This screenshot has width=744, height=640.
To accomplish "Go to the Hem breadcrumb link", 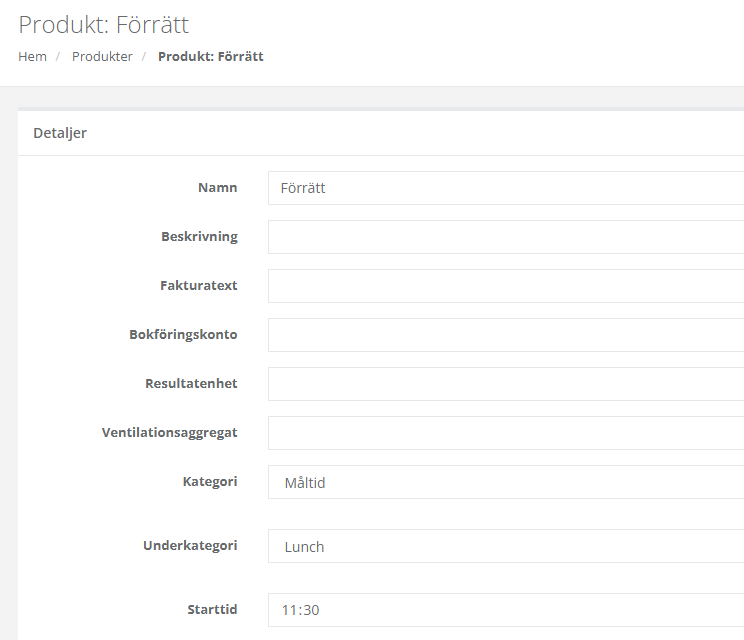I will 32,56.
